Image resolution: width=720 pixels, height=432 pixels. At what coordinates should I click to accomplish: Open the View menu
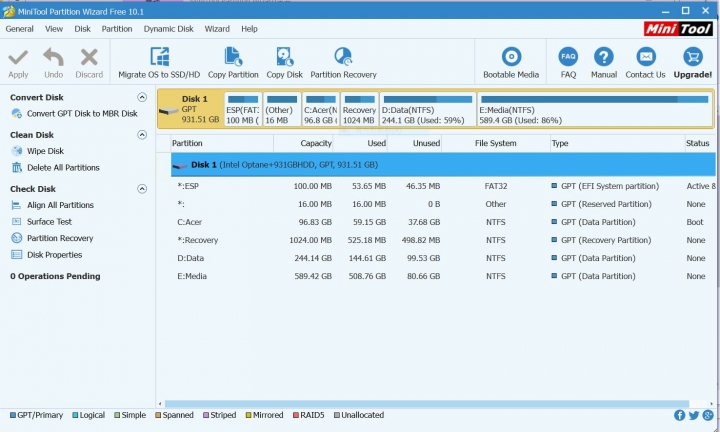[x=54, y=29]
